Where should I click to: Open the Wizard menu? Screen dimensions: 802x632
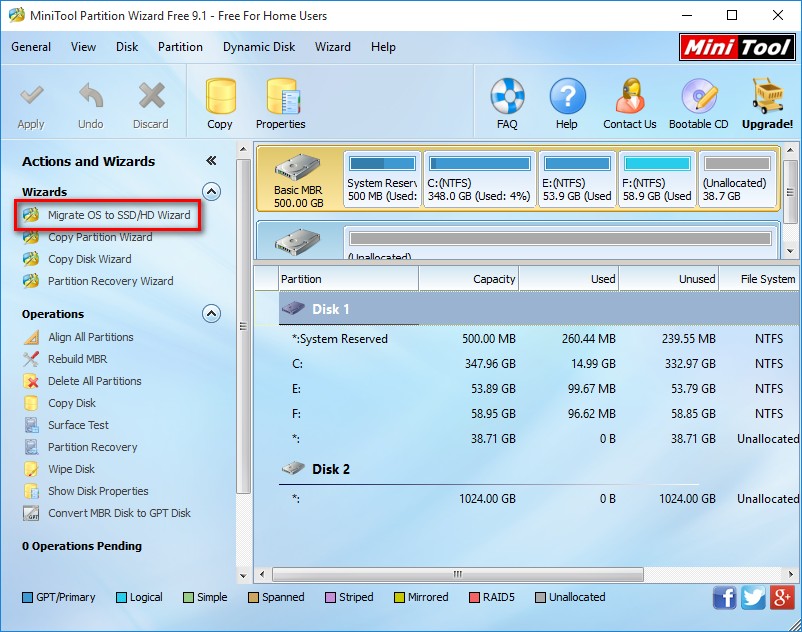pos(333,47)
